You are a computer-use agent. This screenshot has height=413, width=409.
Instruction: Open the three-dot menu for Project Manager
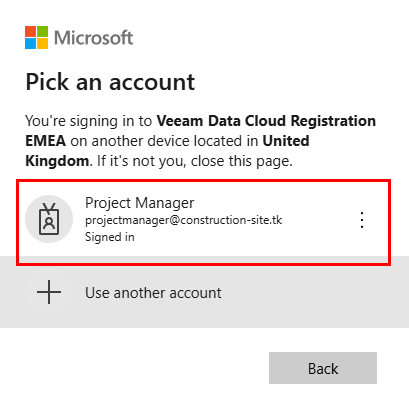point(362,220)
